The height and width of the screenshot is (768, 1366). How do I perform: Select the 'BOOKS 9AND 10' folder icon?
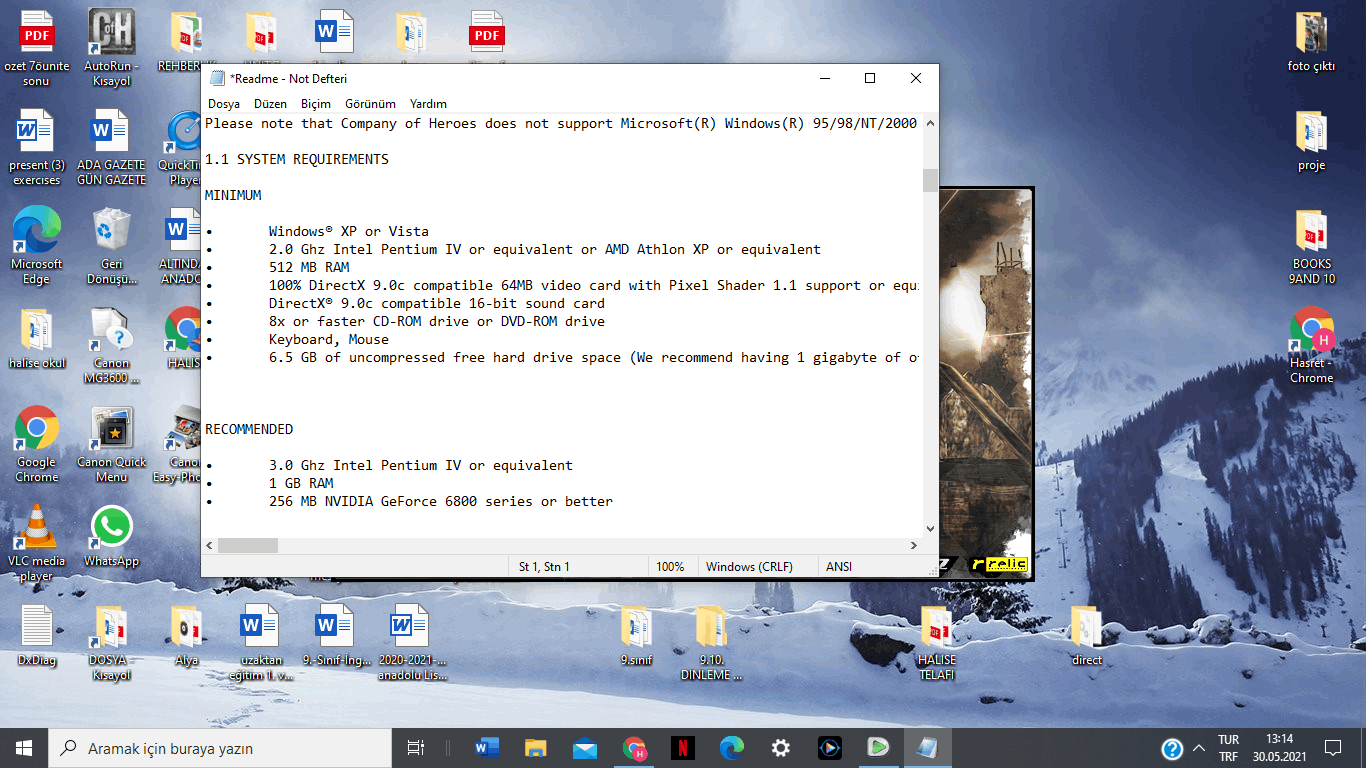(x=1311, y=246)
